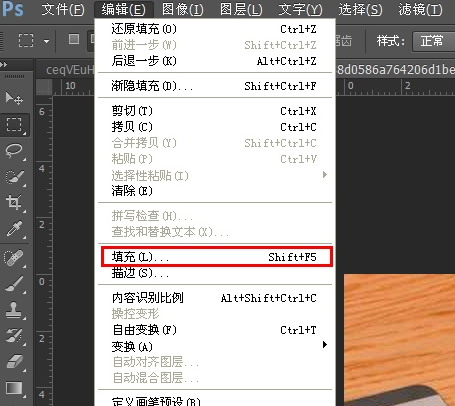455x406 pixels.
Task: Select the Move tool
Action: coord(14,98)
